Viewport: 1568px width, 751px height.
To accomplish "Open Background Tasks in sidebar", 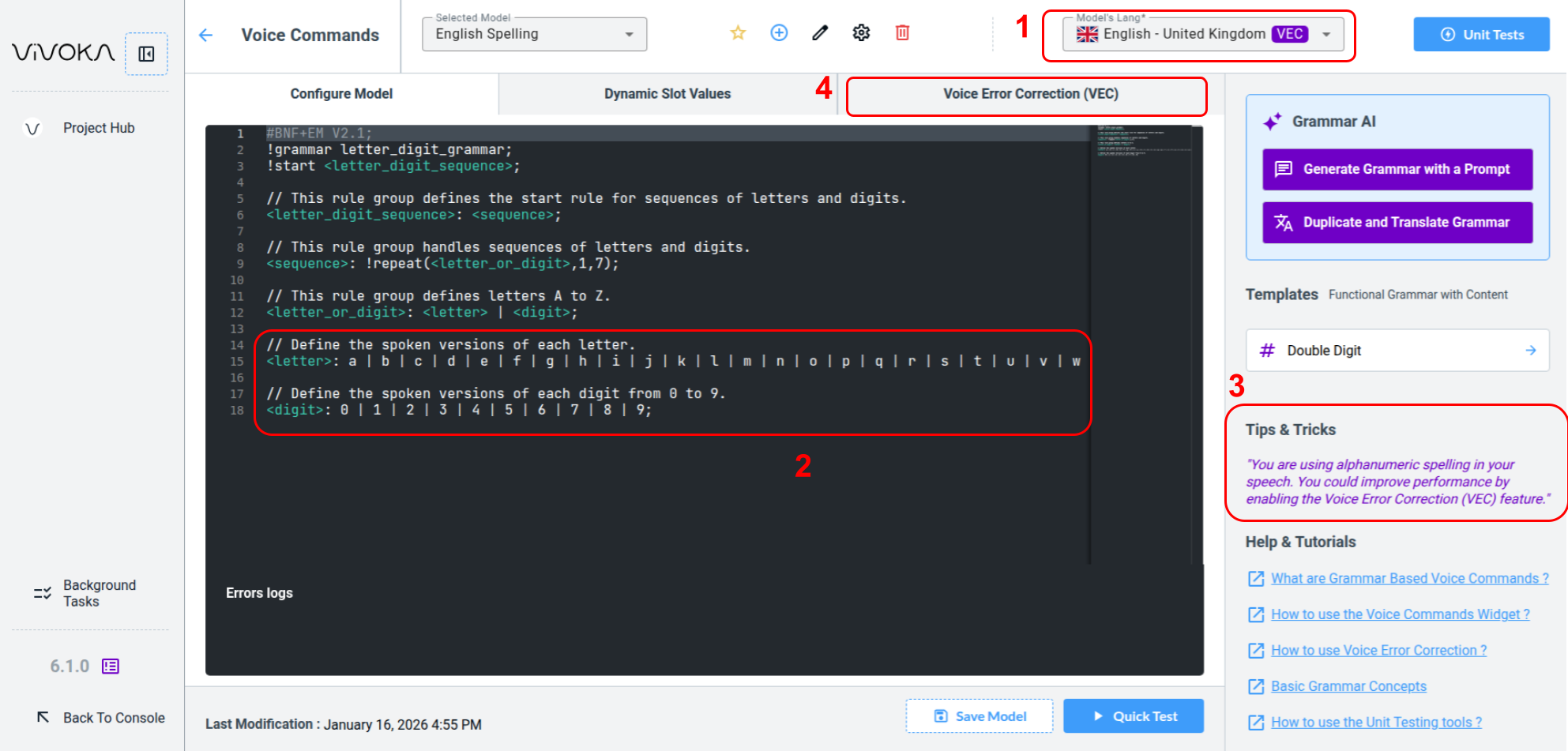I will click(99, 593).
